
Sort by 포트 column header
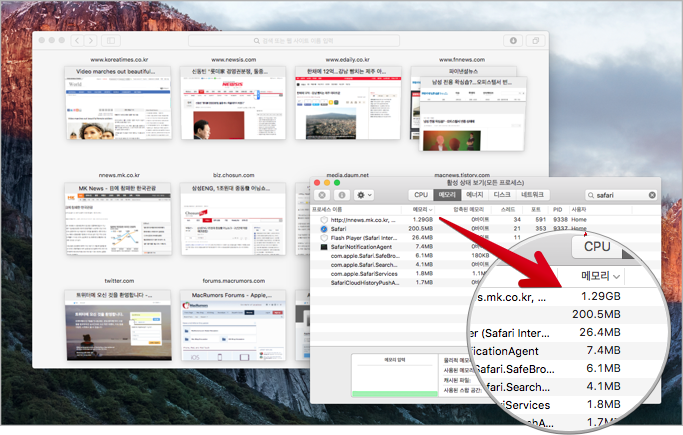[x=536, y=209]
